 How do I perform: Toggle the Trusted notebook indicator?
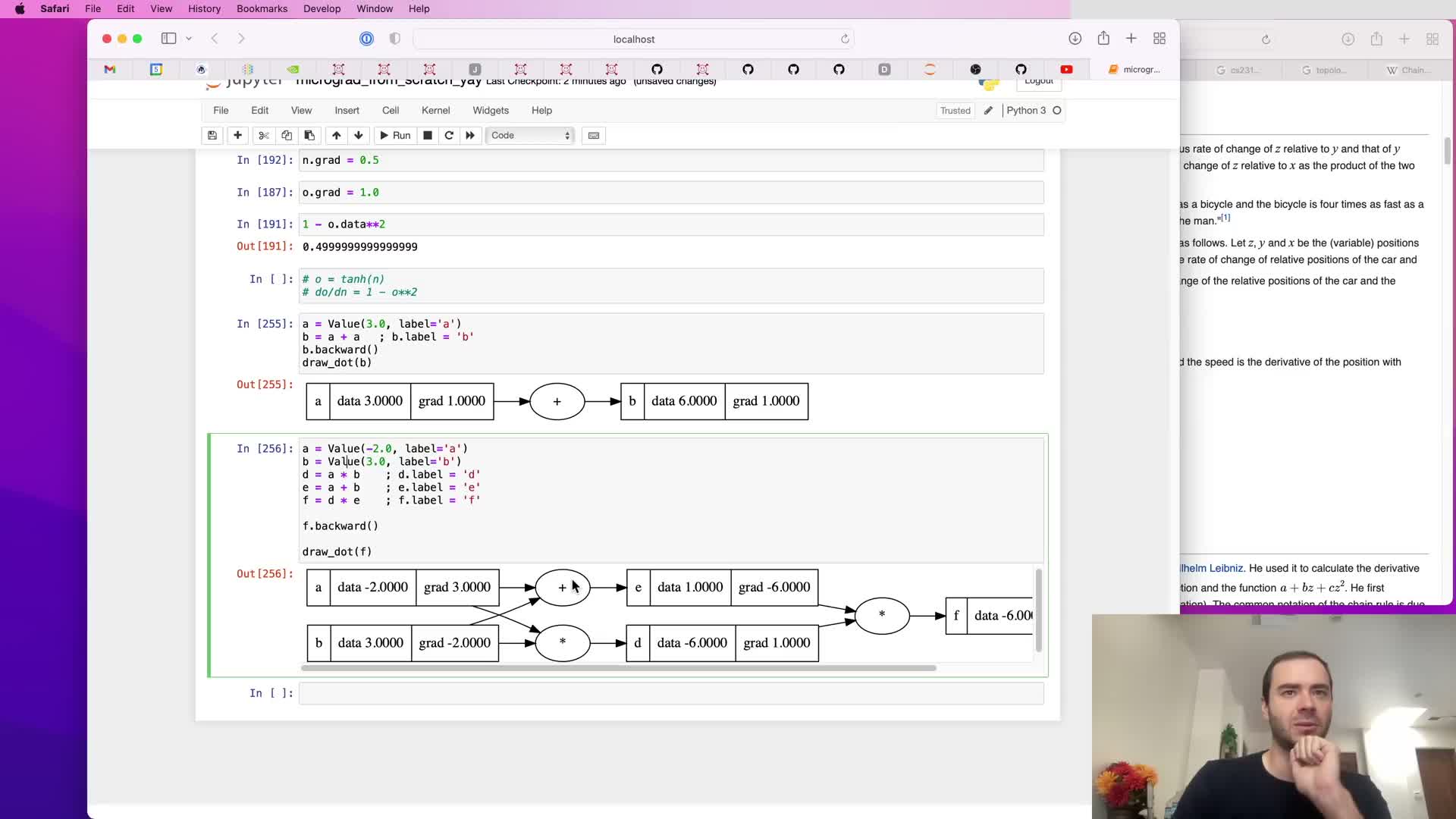pyautogui.click(x=955, y=111)
